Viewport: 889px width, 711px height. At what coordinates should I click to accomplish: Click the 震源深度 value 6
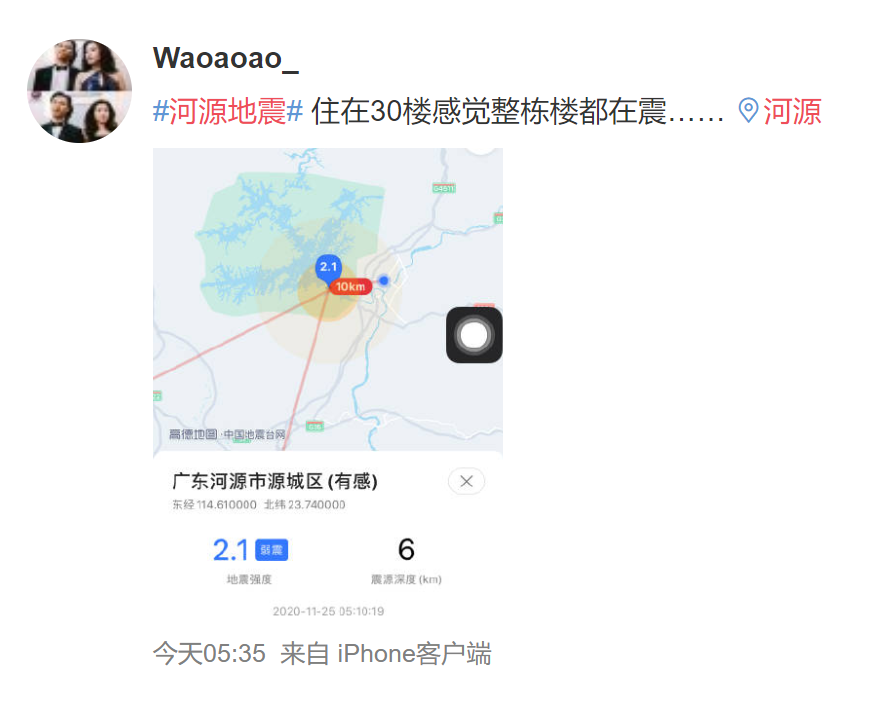406,549
